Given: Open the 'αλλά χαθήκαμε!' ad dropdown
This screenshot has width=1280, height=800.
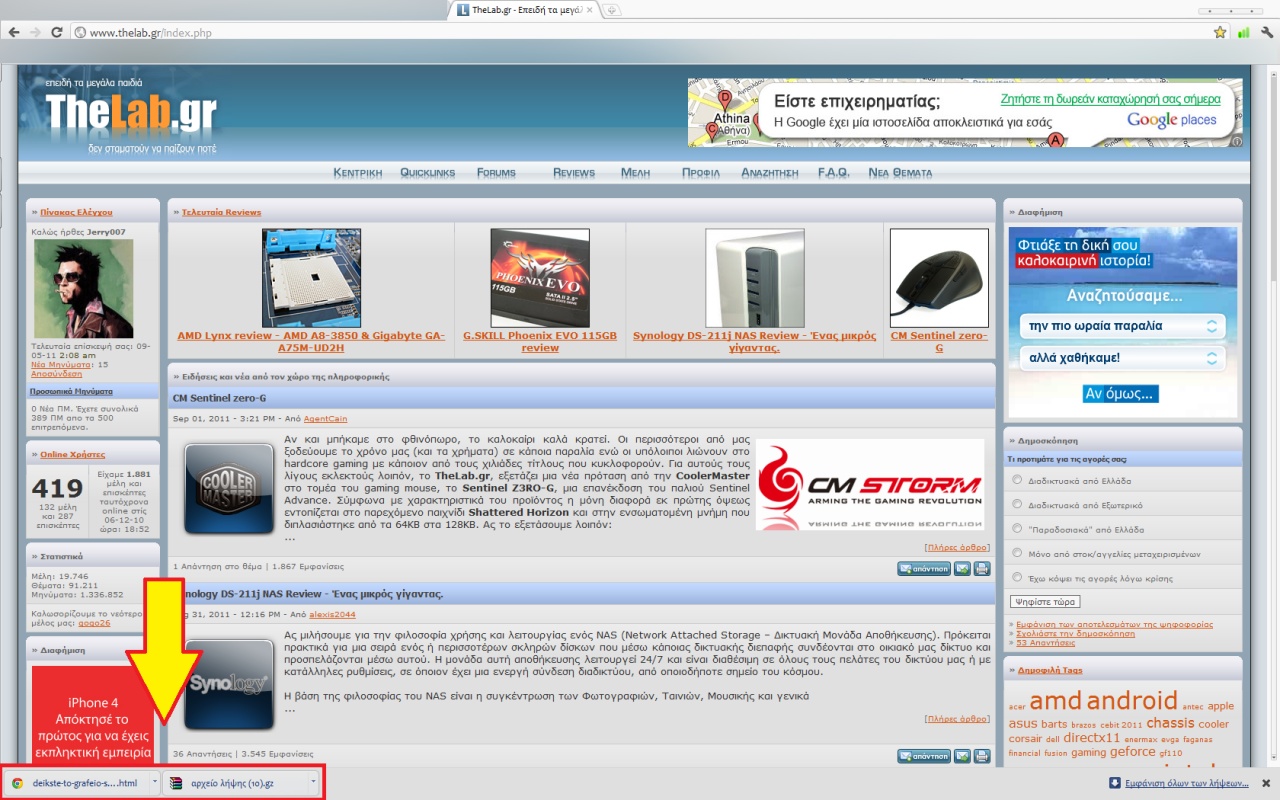Looking at the screenshot, I should [1123, 358].
